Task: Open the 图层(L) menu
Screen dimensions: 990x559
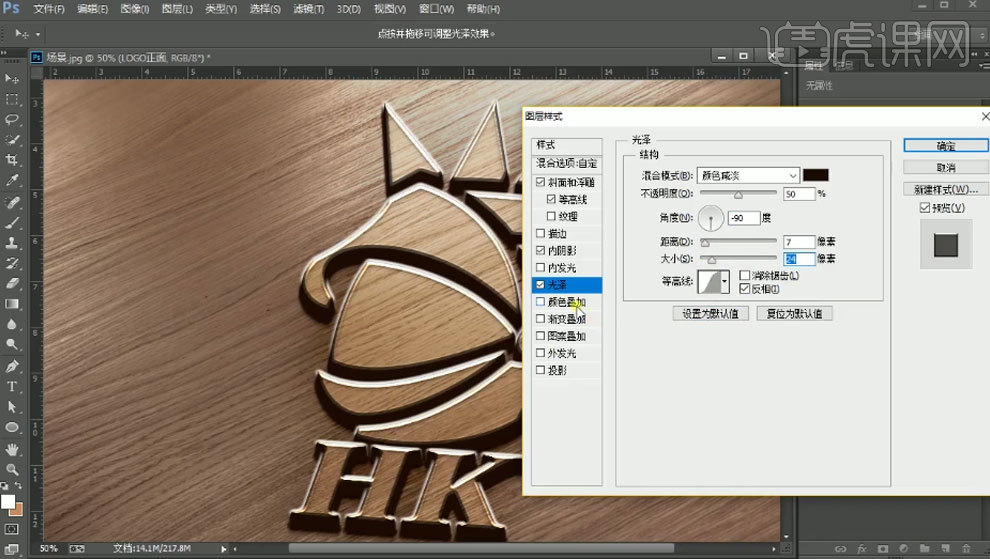Action: pyautogui.click(x=177, y=9)
